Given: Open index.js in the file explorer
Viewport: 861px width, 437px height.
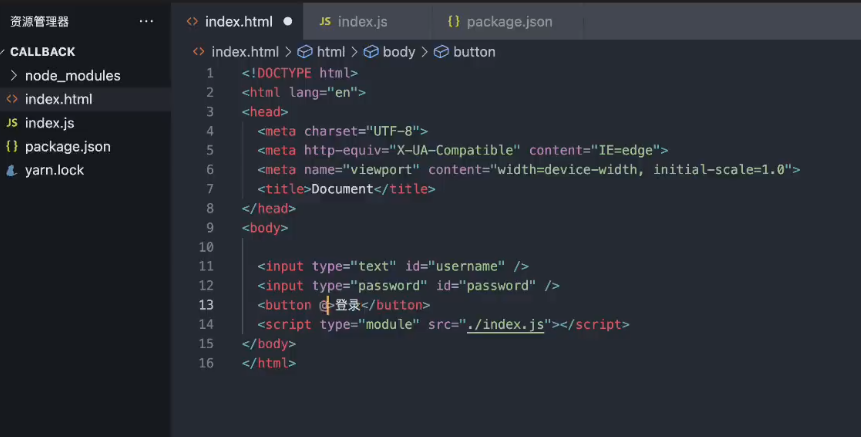Looking at the screenshot, I should click(x=49, y=123).
